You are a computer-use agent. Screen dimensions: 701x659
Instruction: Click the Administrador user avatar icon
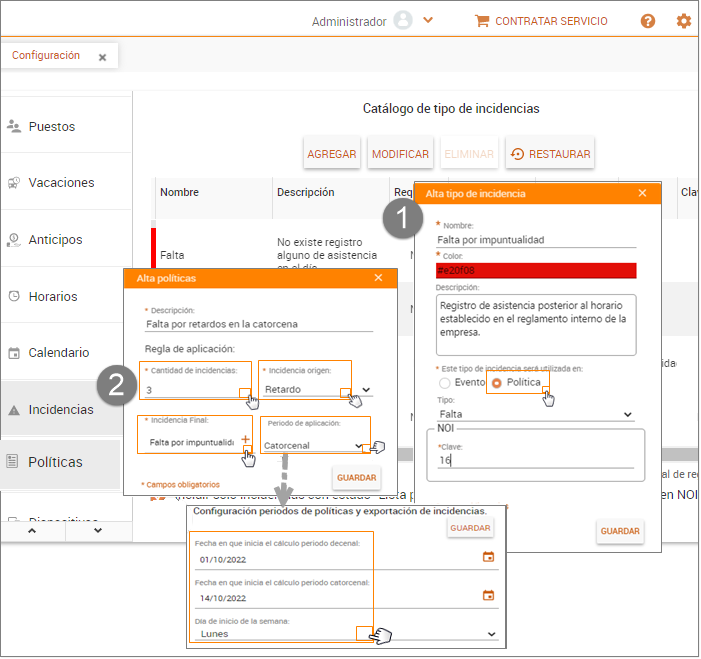pos(403,21)
